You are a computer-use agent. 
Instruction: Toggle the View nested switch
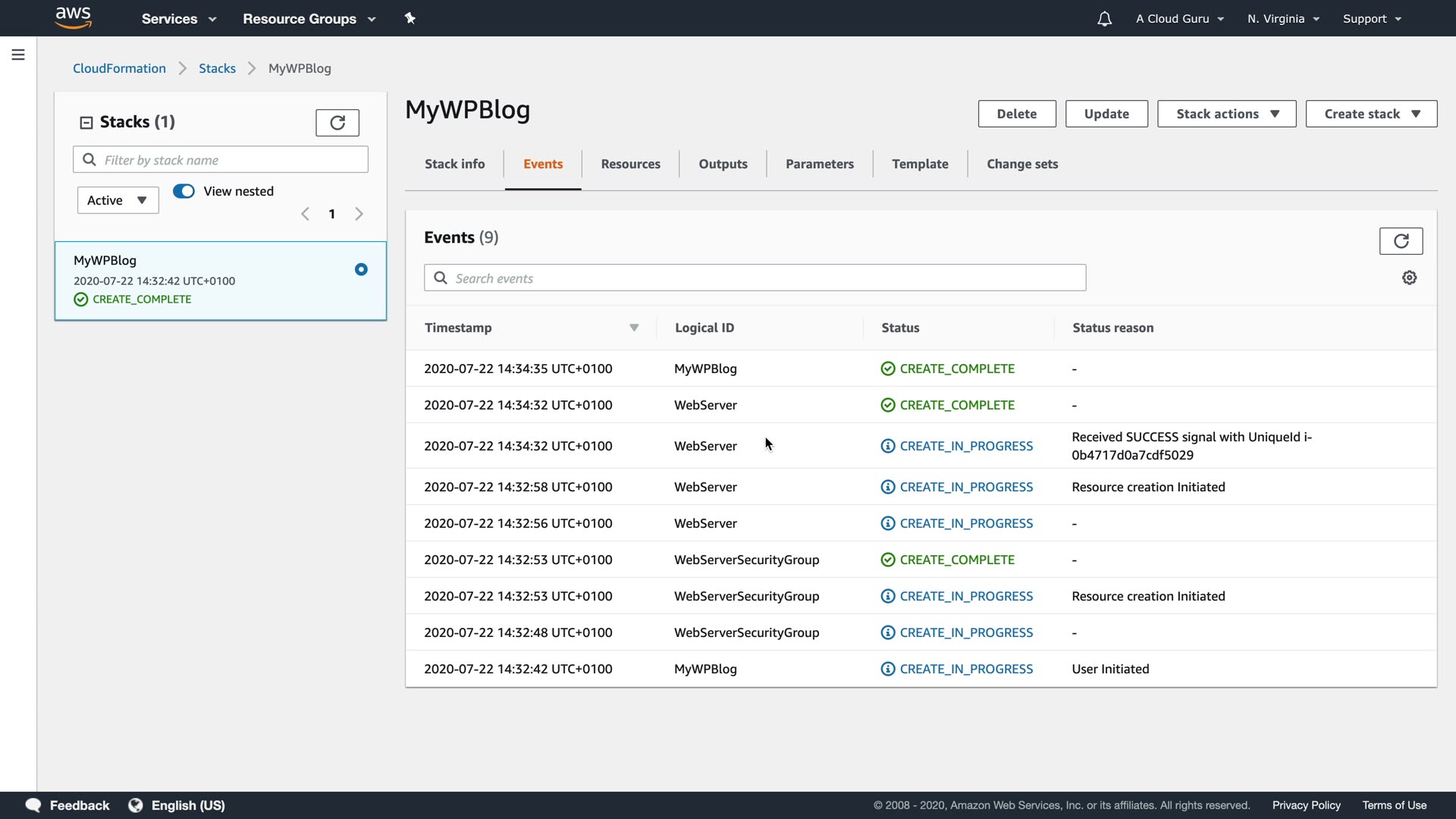pos(184,191)
